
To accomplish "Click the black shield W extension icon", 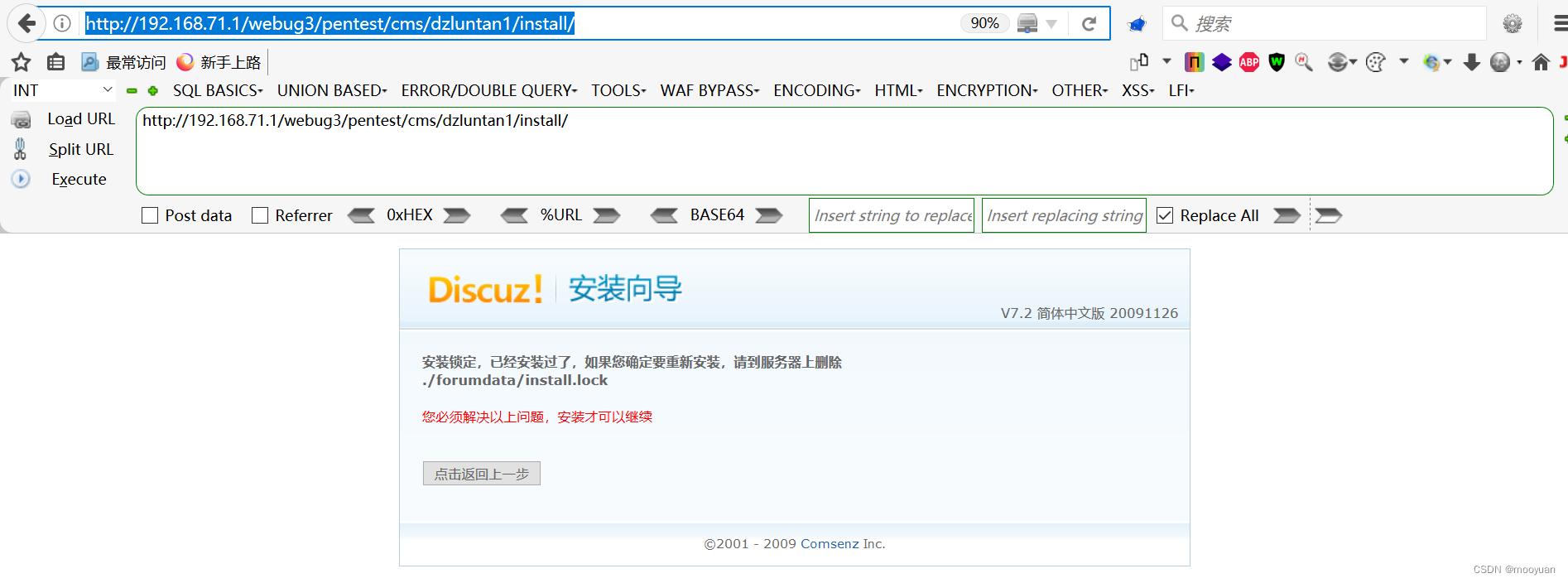I will pos(1277,62).
